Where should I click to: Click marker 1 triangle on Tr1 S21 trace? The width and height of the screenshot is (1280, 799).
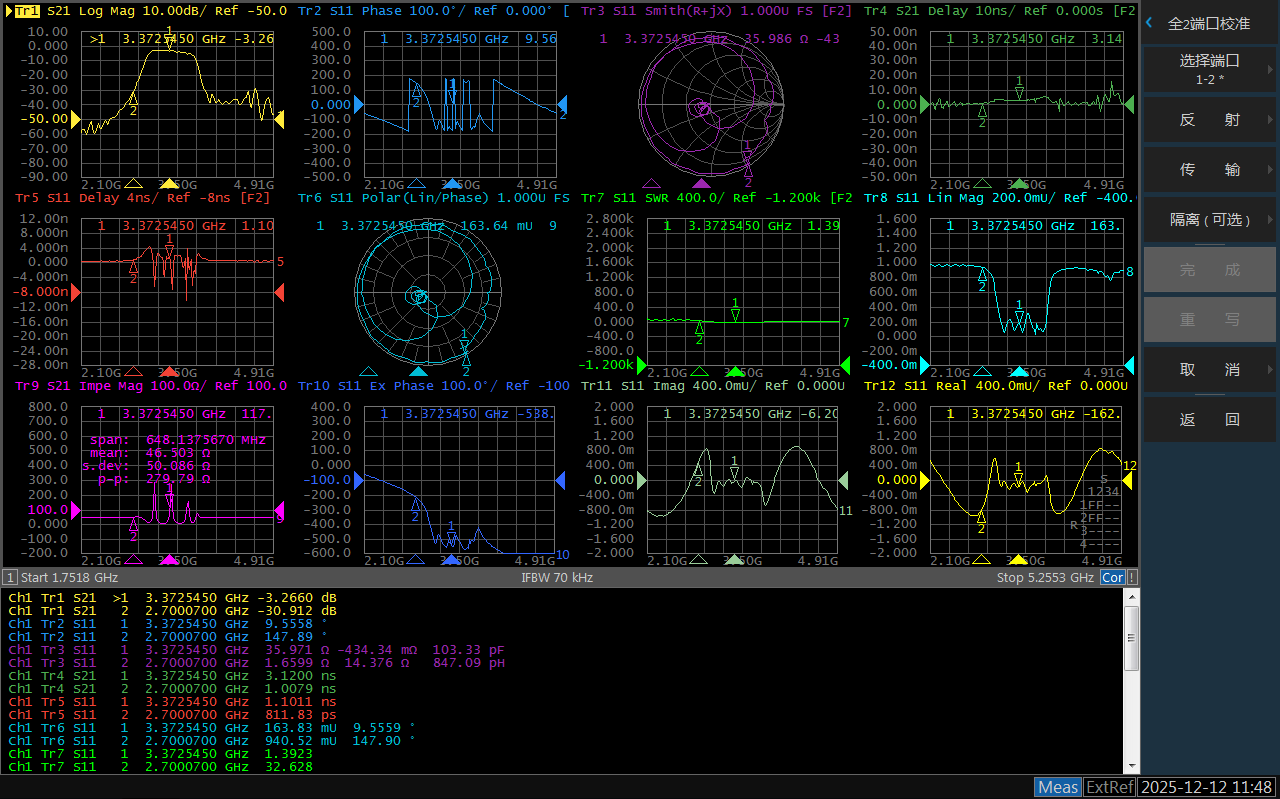tap(169, 43)
